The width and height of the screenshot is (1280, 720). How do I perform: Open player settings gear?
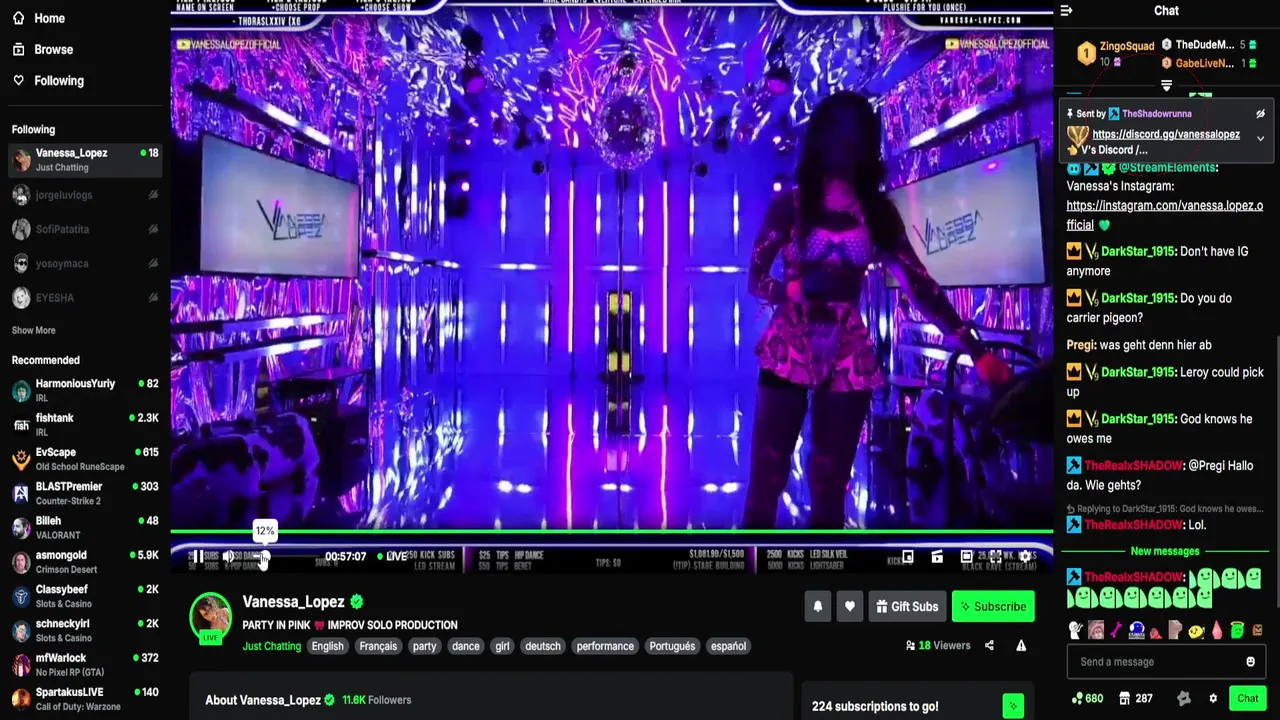[1024, 557]
